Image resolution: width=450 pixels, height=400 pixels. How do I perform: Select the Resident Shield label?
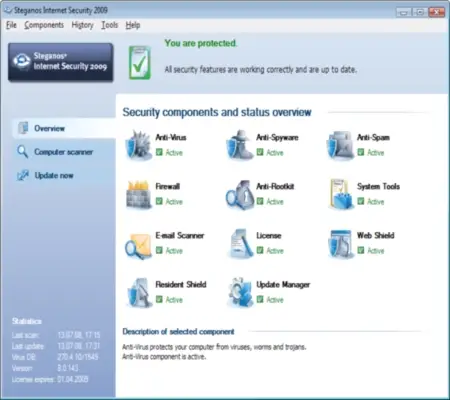coord(181,284)
